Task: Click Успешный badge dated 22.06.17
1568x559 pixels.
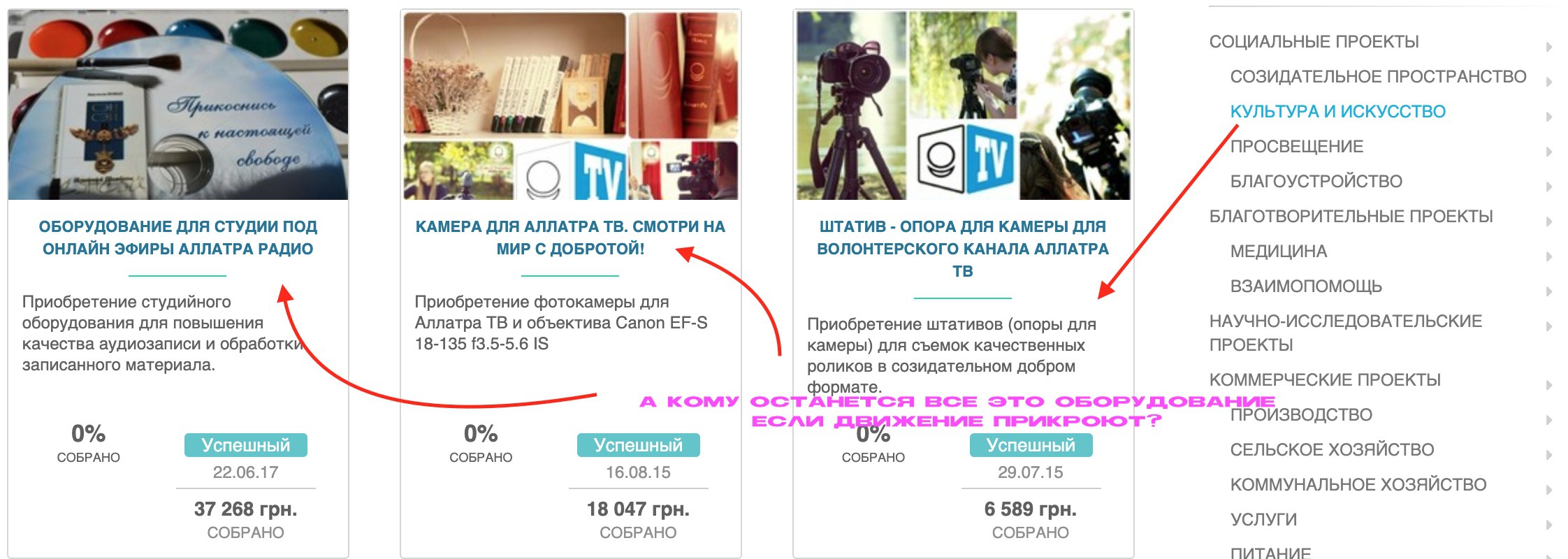Action: 246,445
